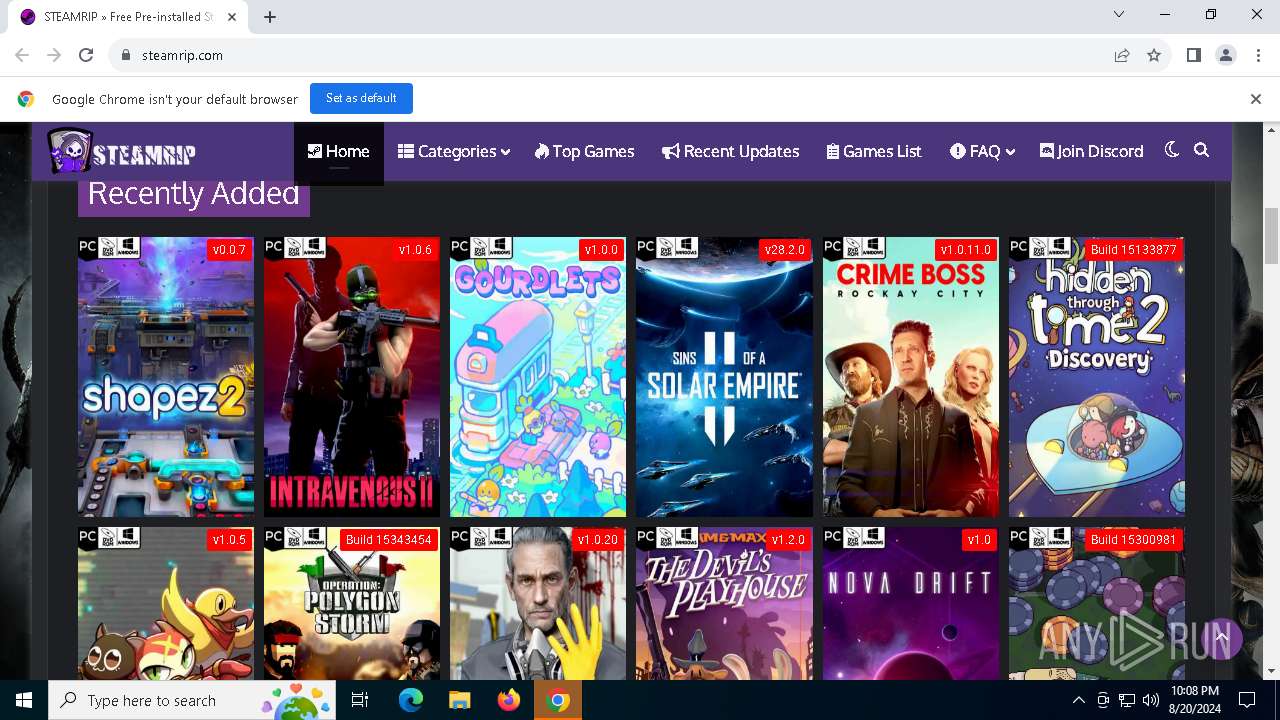Go to Recent Updates page
Viewport: 1280px width, 720px height.
[x=731, y=152]
